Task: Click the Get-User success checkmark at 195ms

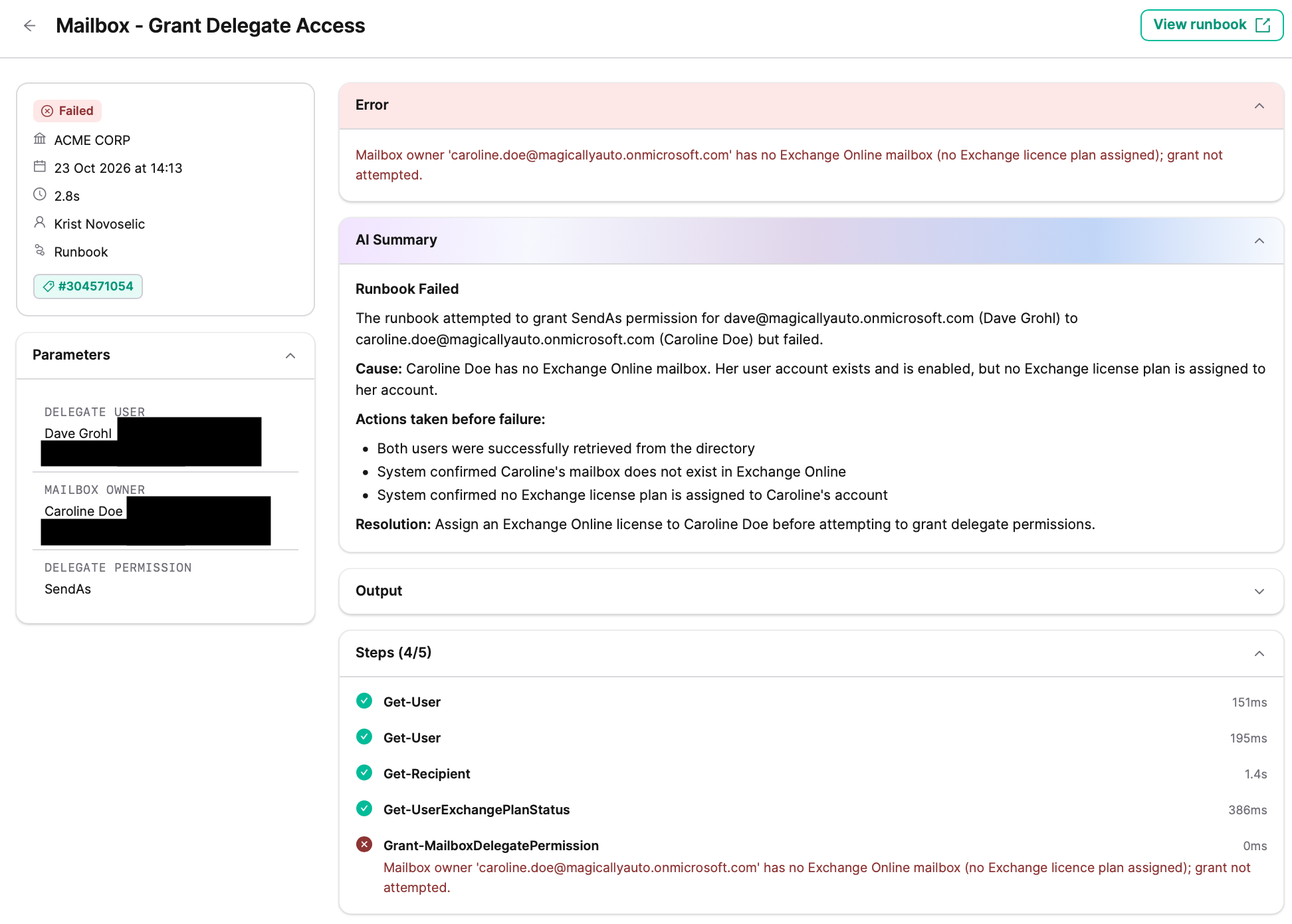Action: coord(364,737)
